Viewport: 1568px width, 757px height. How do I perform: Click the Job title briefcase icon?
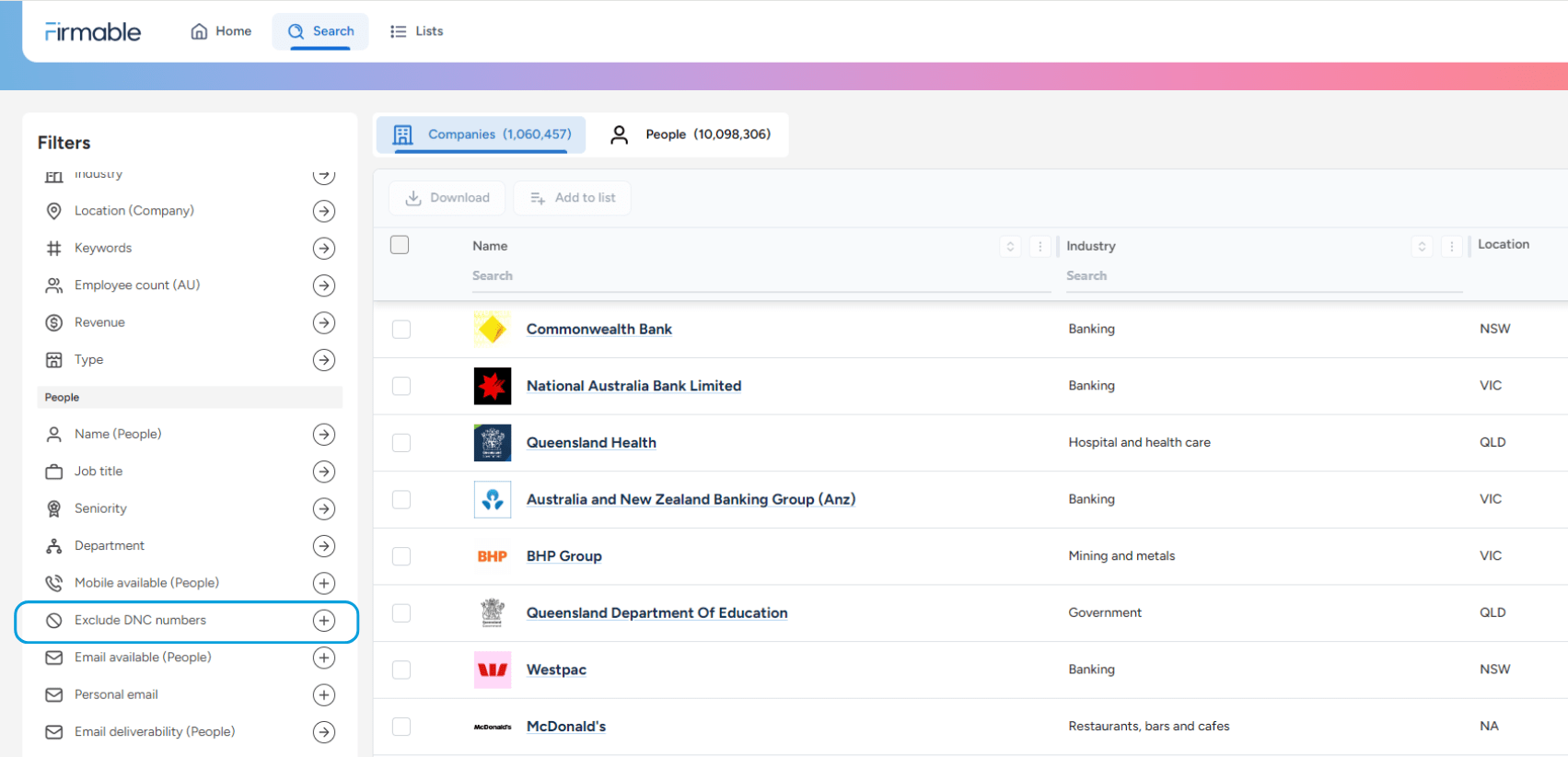54,472
